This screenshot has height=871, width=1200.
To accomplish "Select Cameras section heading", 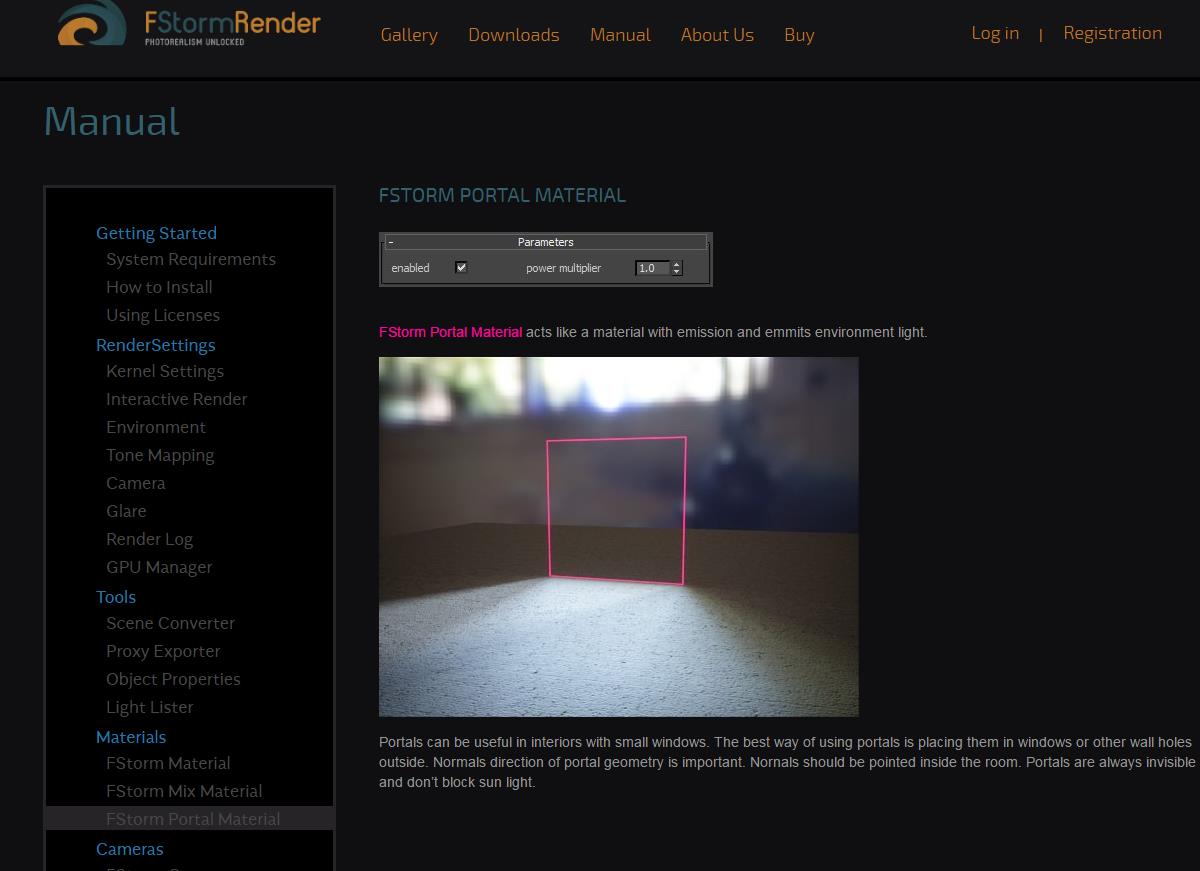I will click(x=129, y=849).
